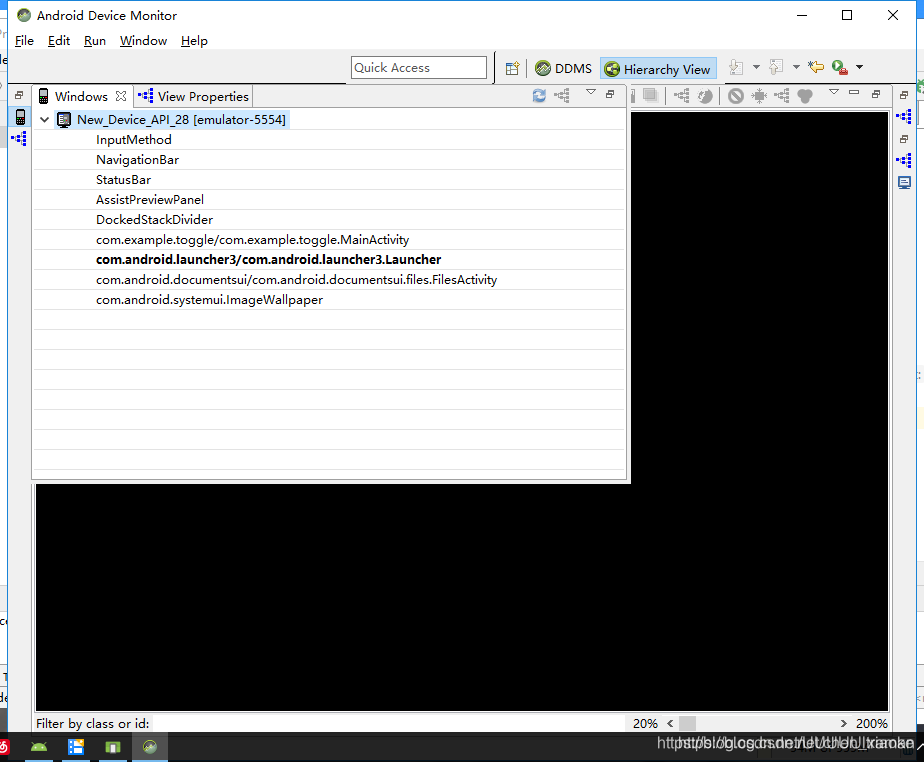Open the File menu
The width and height of the screenshot is (924, 762).
click(24, 41)
